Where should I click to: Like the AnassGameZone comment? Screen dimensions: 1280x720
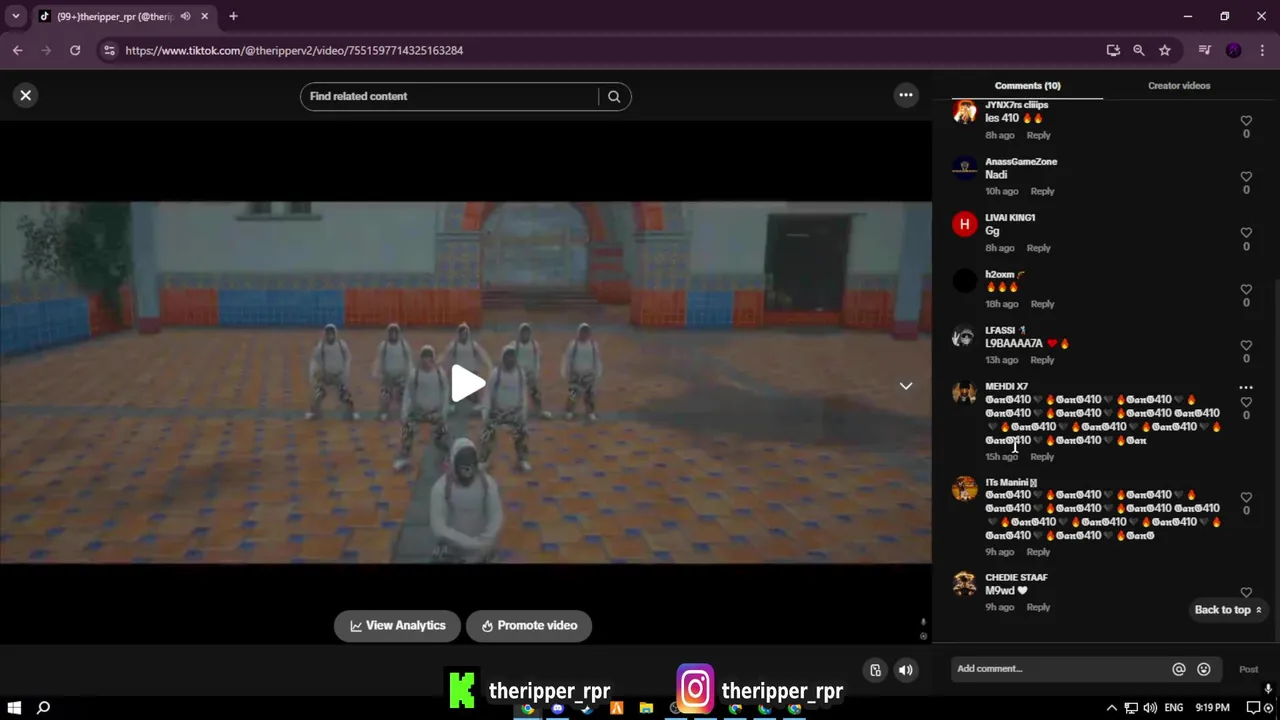pos(1246,177)
